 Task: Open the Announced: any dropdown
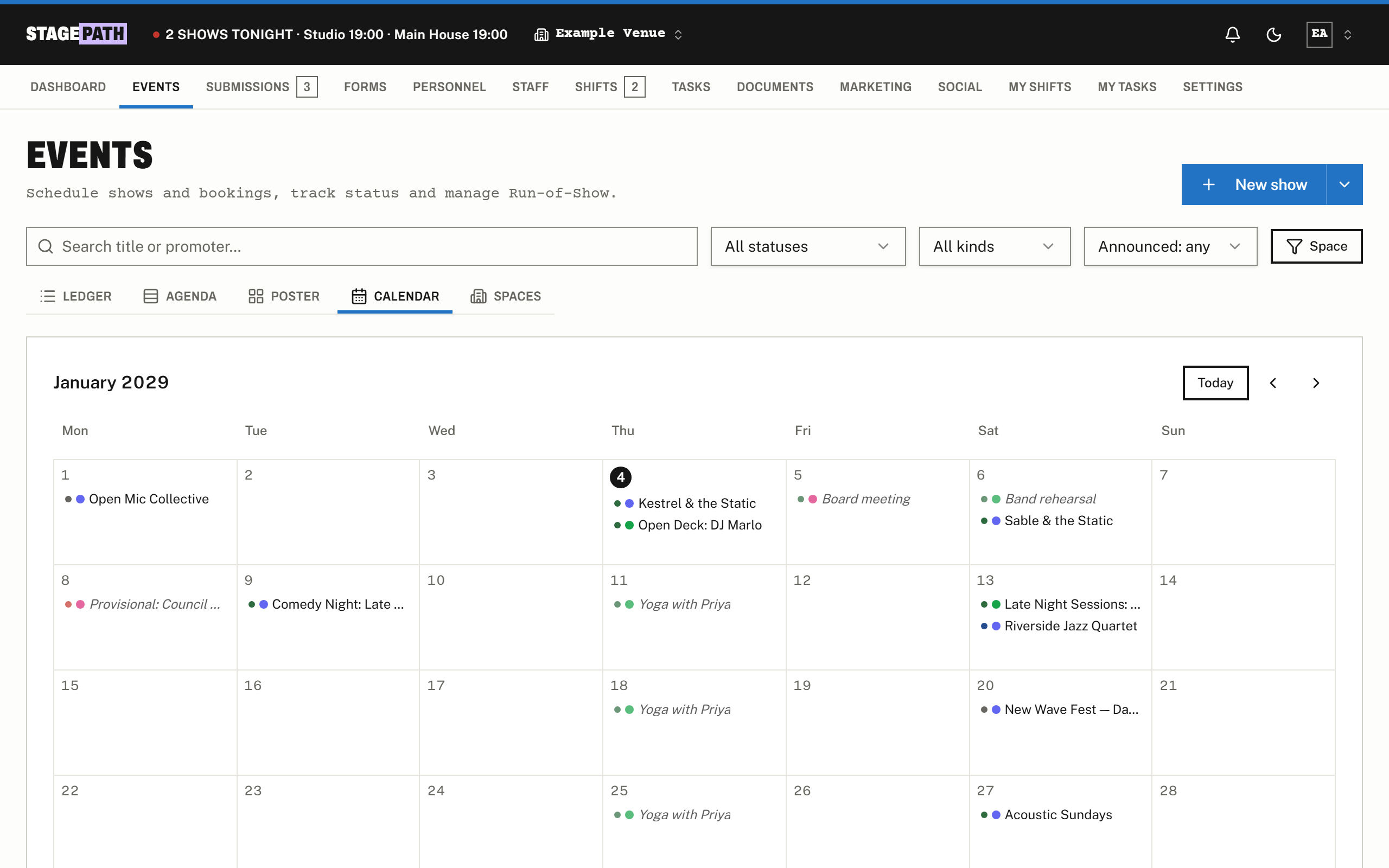(x=1170, y=246)
